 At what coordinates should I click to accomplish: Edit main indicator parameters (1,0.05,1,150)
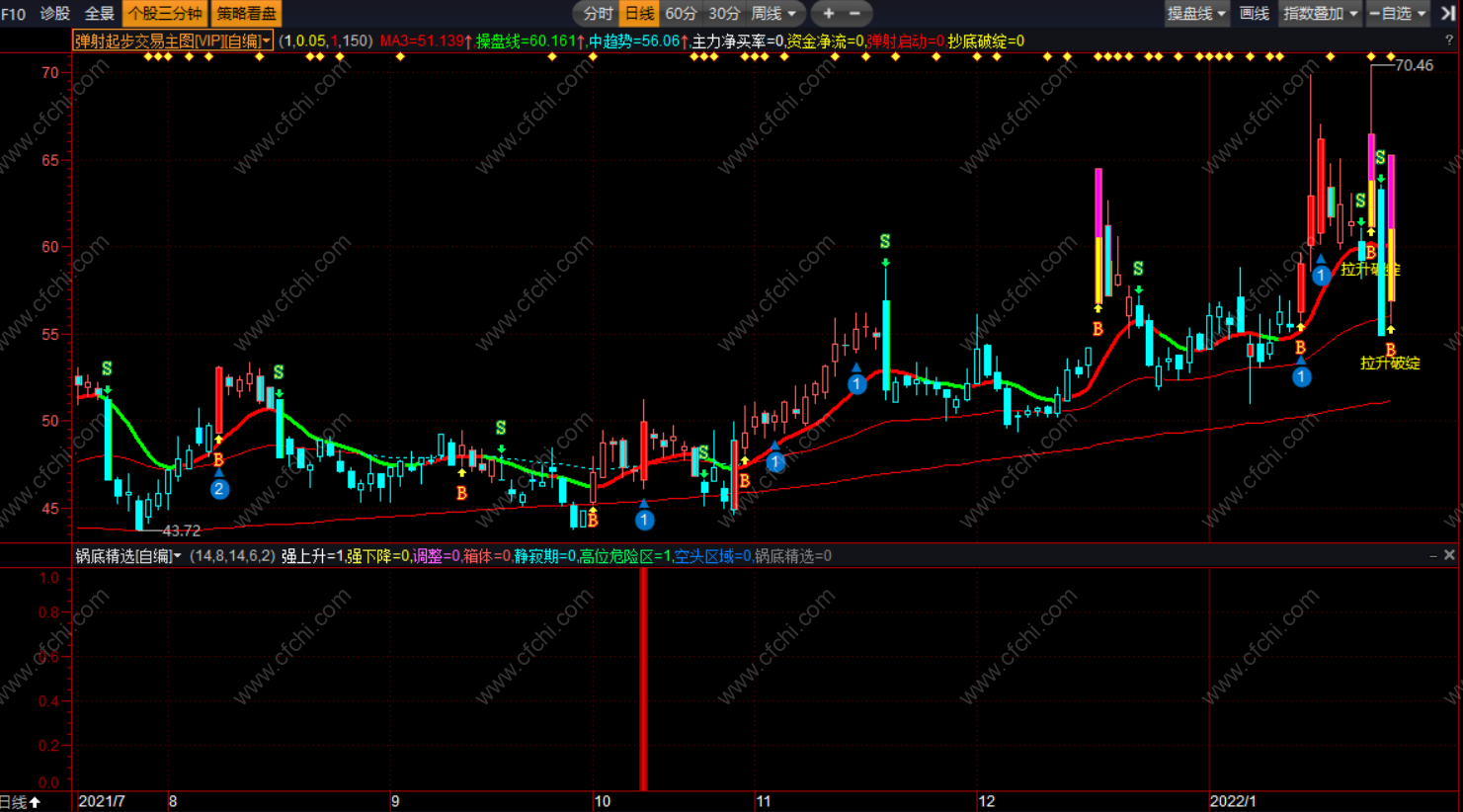(326, 41)
